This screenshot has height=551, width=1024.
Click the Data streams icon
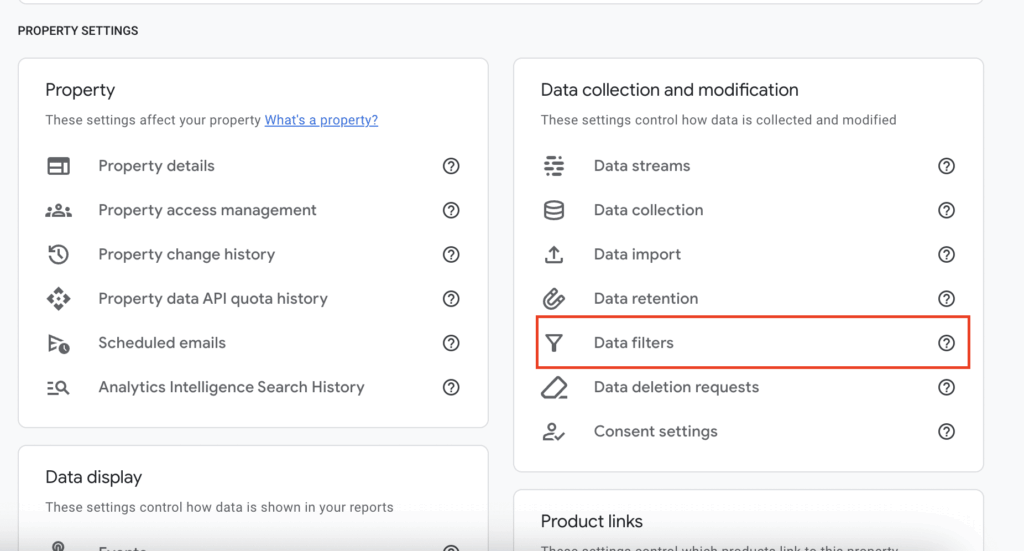pyautogui.click(x=554, y=166)
